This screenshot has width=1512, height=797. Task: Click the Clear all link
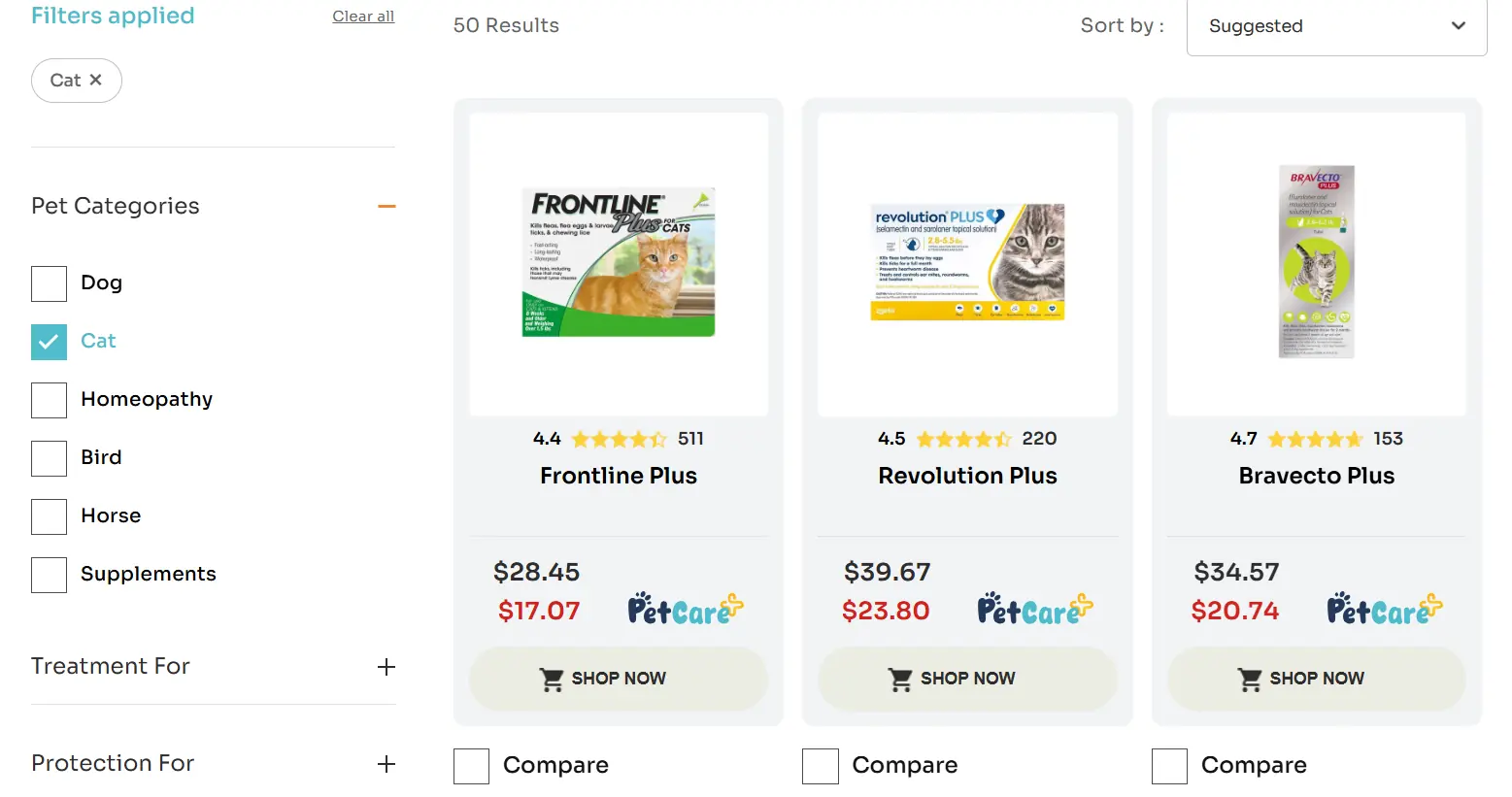(363, 16)
